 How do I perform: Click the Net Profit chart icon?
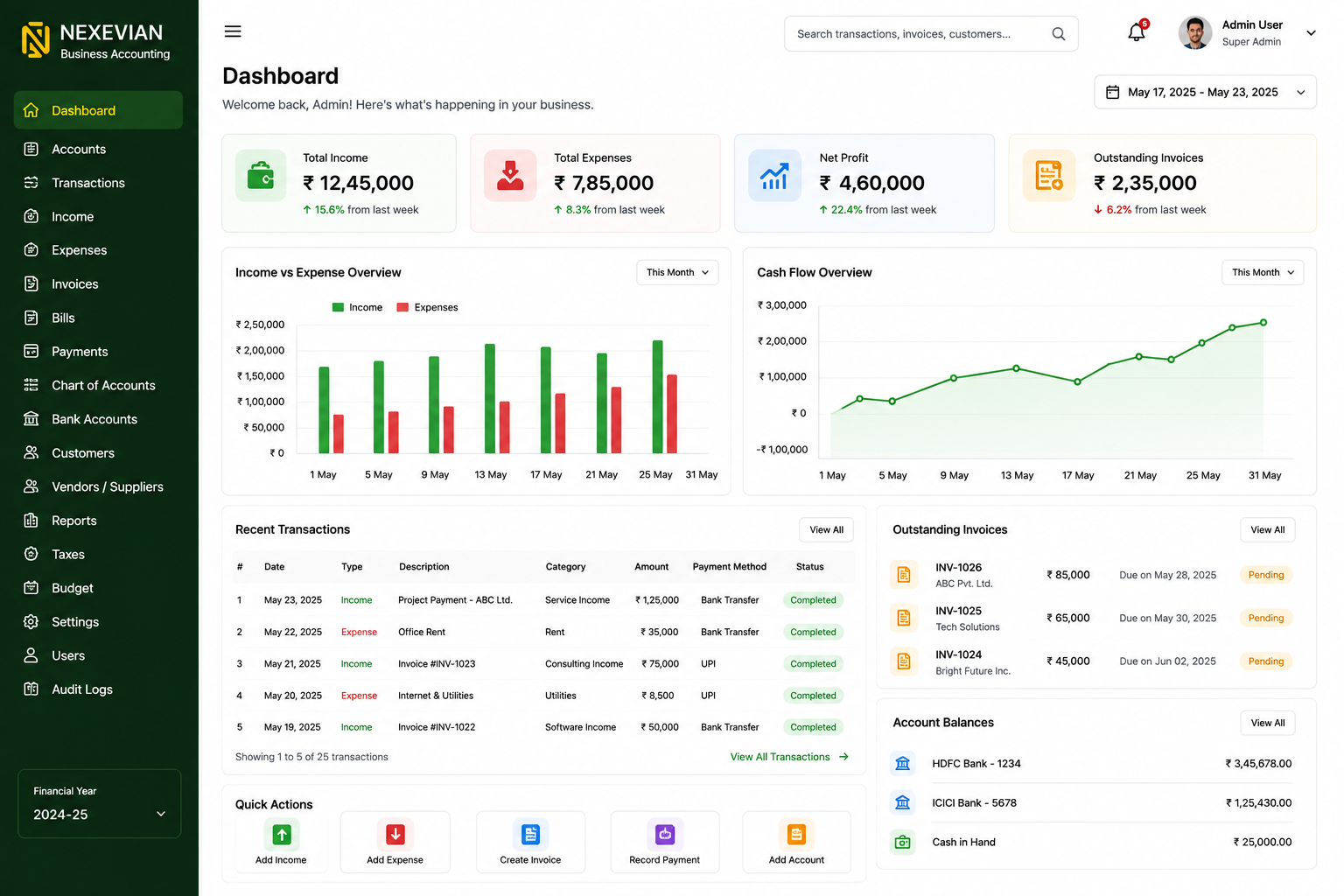pos(774,176)
